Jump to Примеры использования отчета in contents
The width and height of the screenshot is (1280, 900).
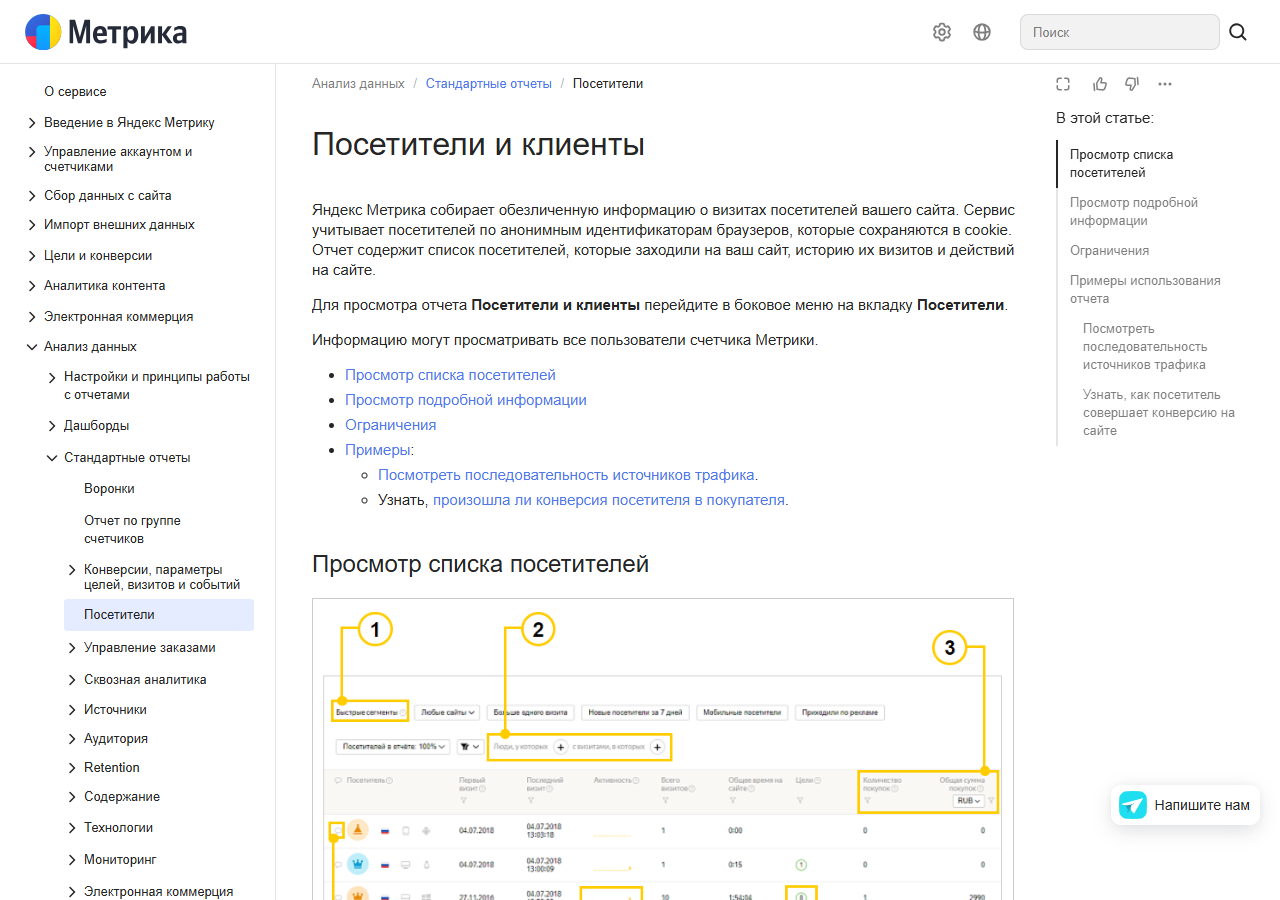point(1145,290)
